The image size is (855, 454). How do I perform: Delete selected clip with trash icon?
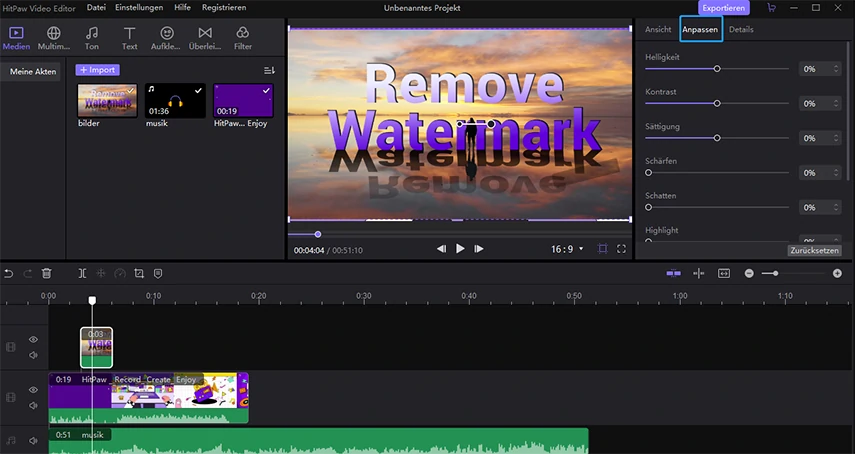tap(46, 274)
